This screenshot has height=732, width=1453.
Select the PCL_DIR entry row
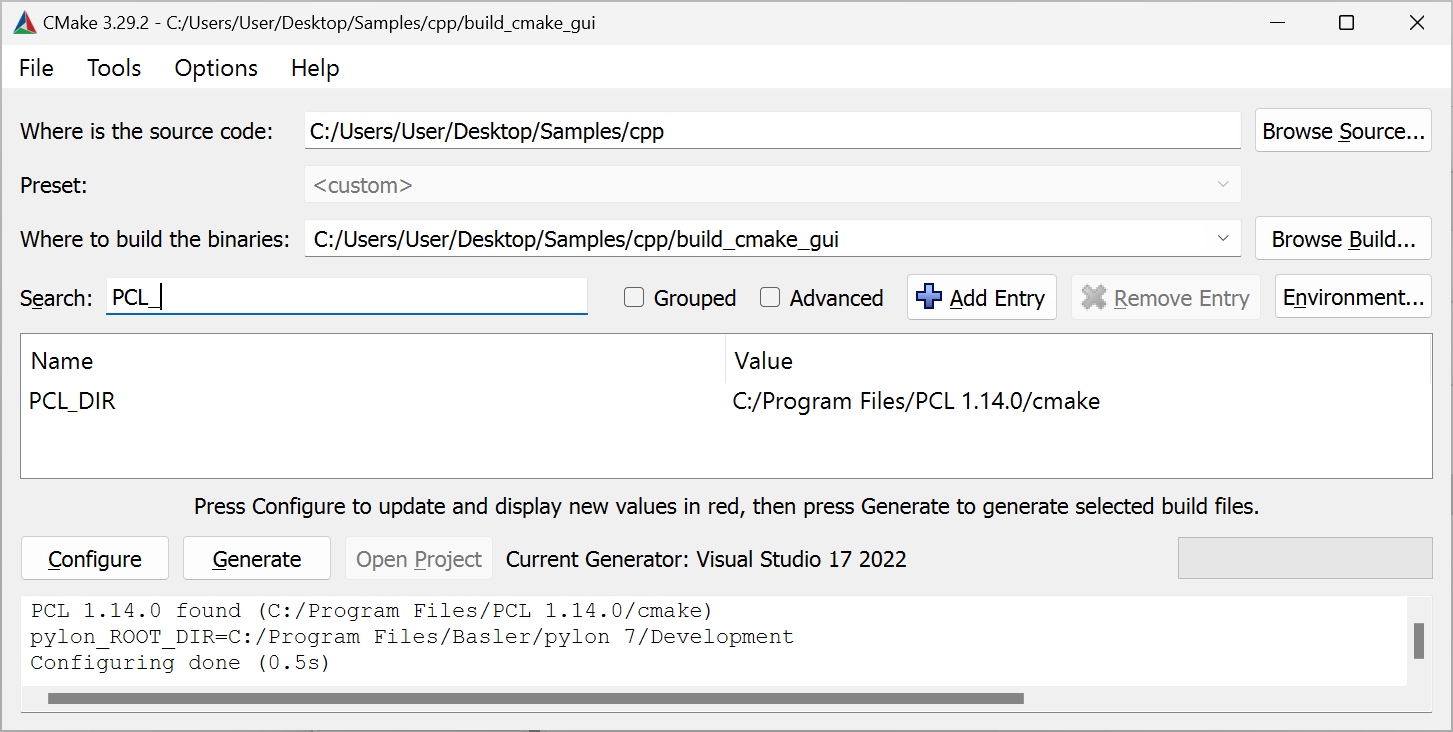click(73, 402)
